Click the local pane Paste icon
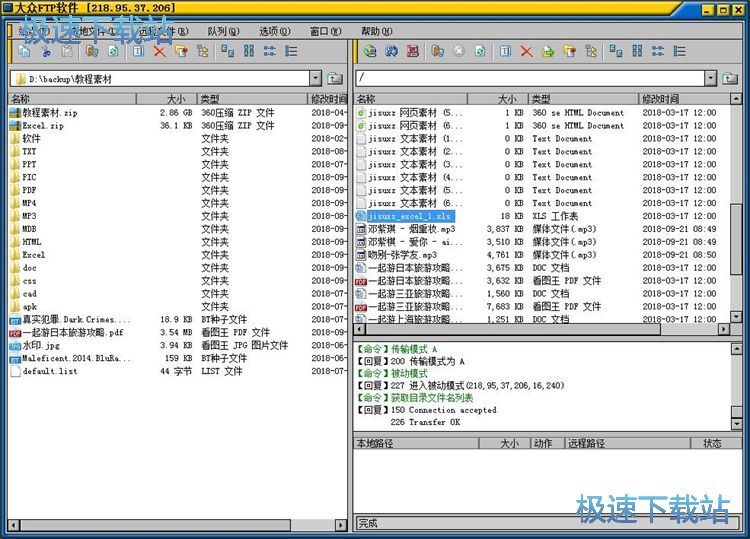The image size is (750, 539). (x=67, y=51)
